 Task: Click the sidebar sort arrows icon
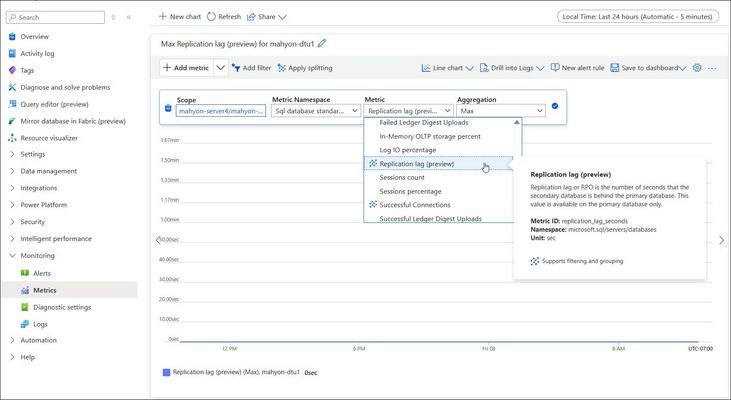tap(113, 17)
